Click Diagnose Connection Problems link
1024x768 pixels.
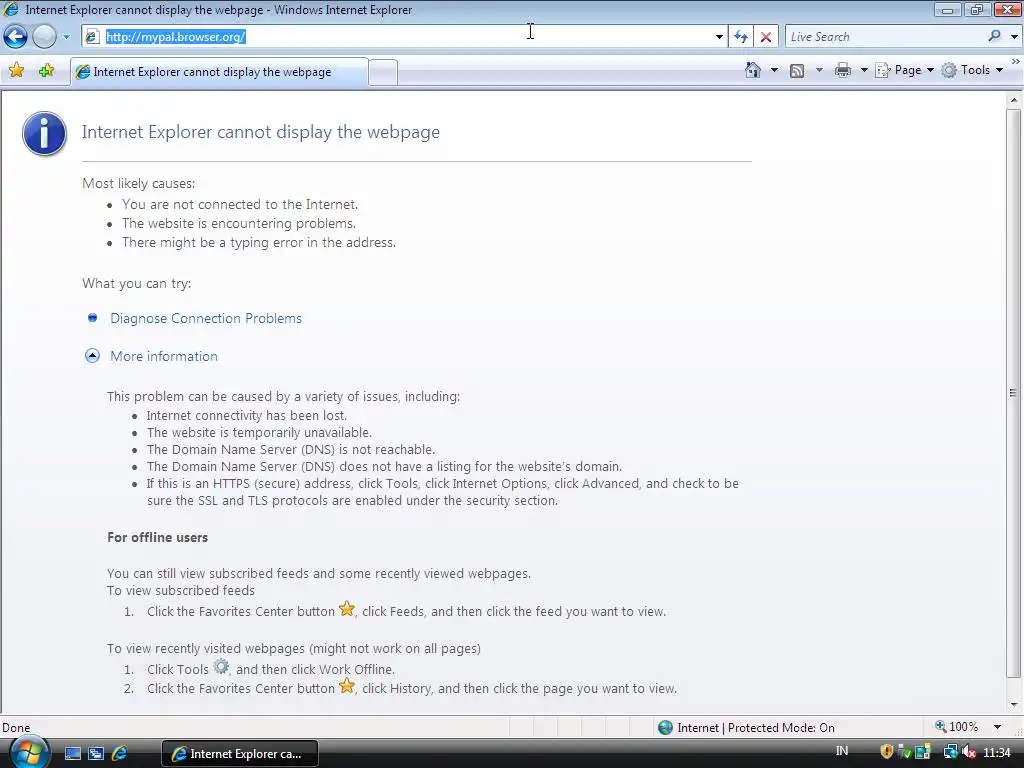click(206, 319)
